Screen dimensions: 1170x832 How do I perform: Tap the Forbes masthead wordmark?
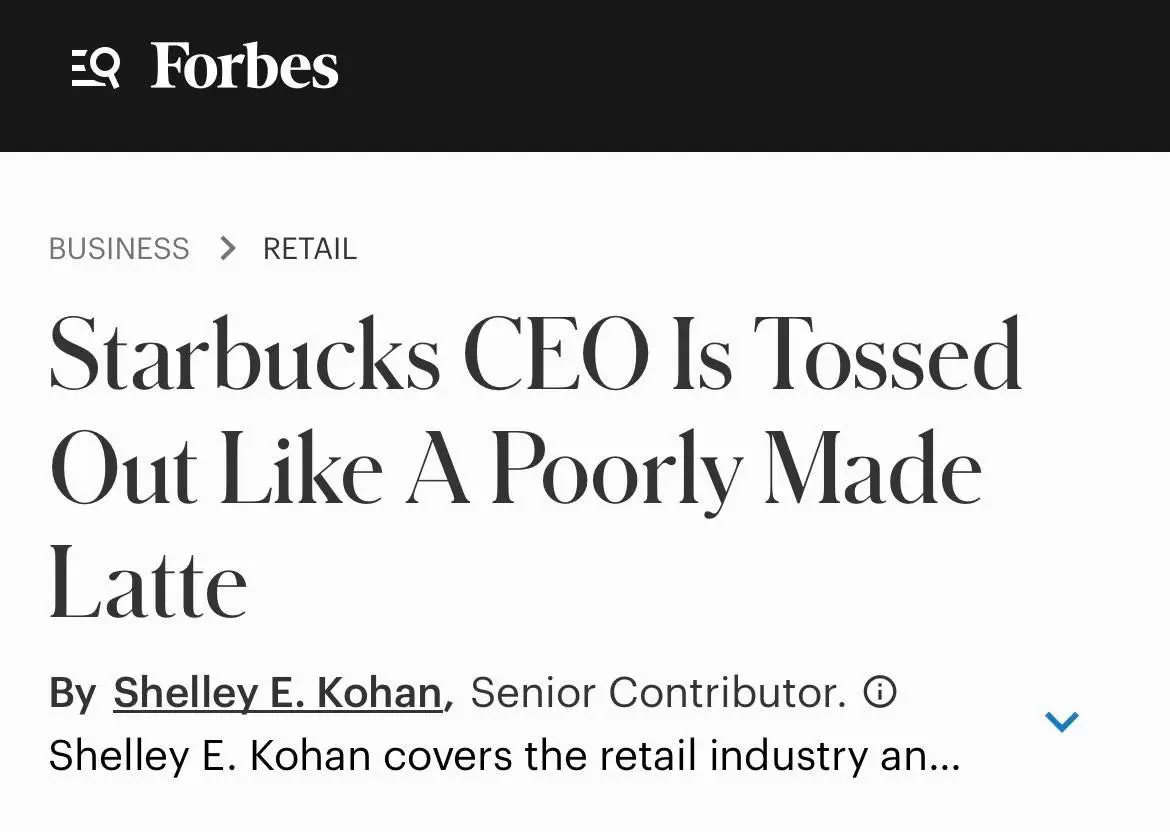(243, 68)
